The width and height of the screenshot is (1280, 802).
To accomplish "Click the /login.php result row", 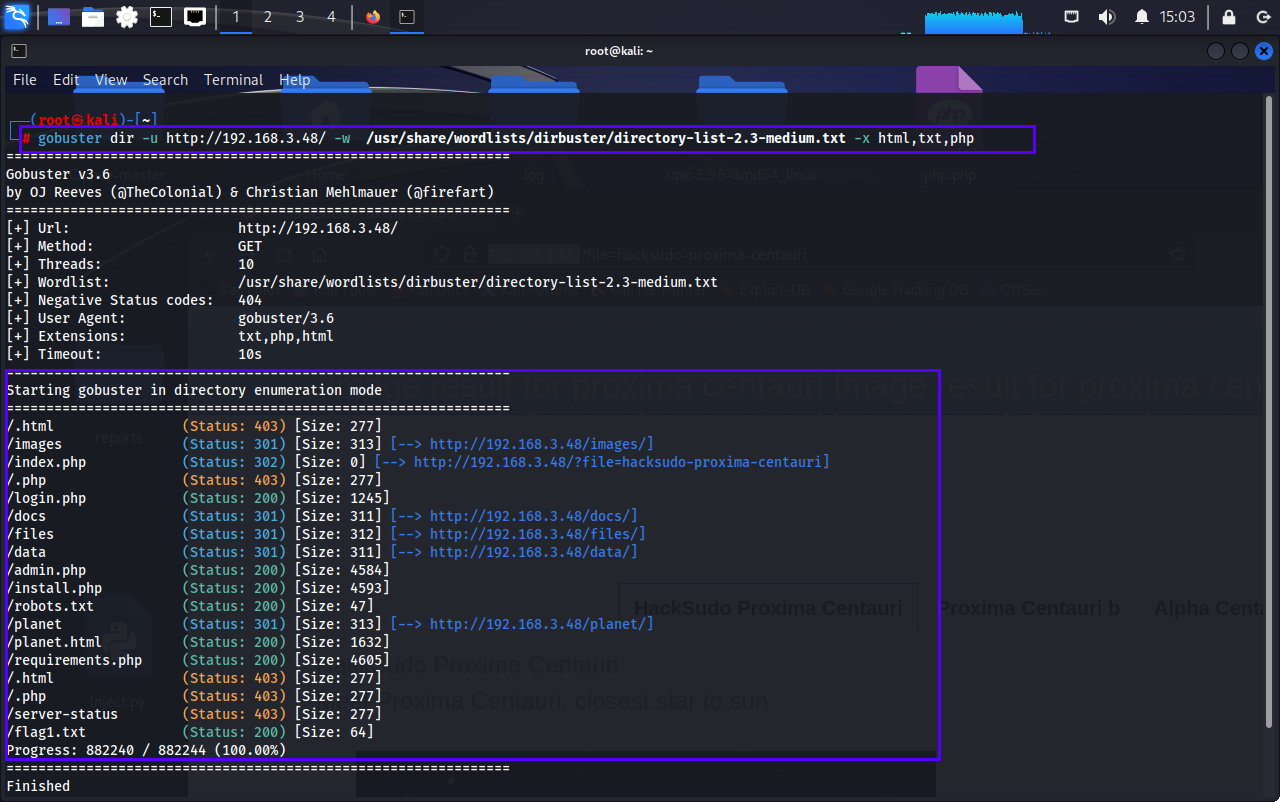I will [x=198, y=498].
